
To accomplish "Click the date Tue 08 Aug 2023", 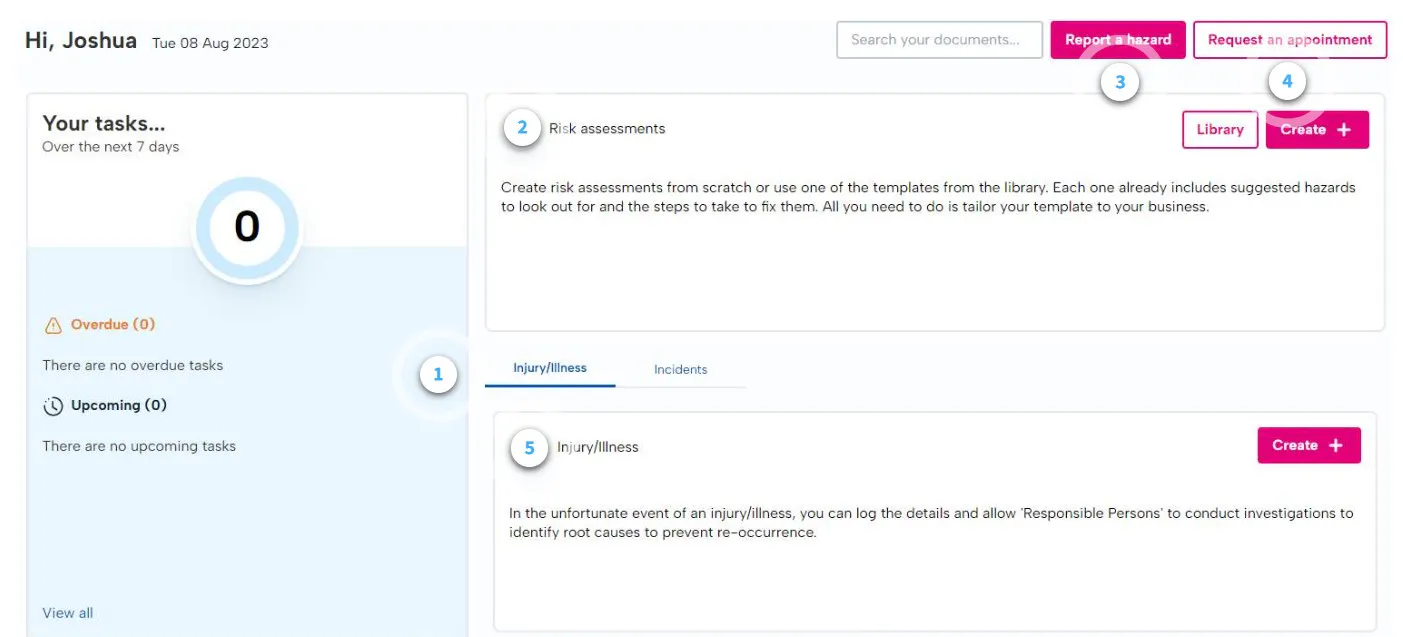I will point(210,43).
